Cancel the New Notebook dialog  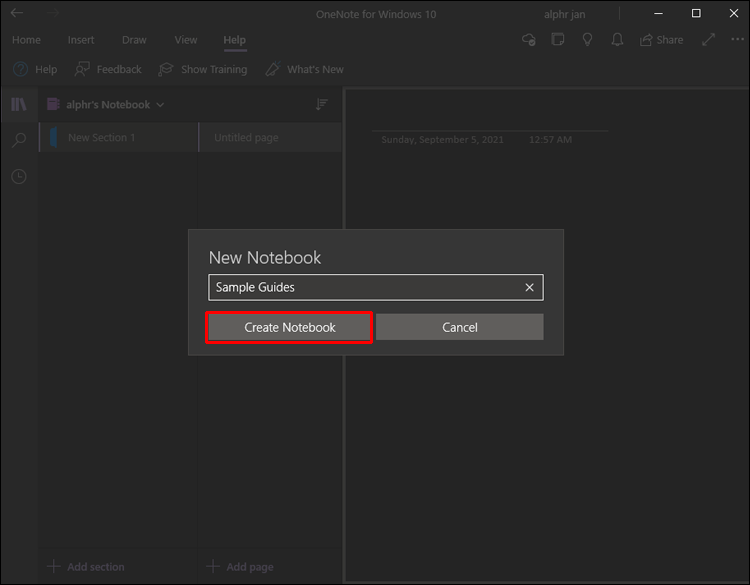tap(460, 327)
